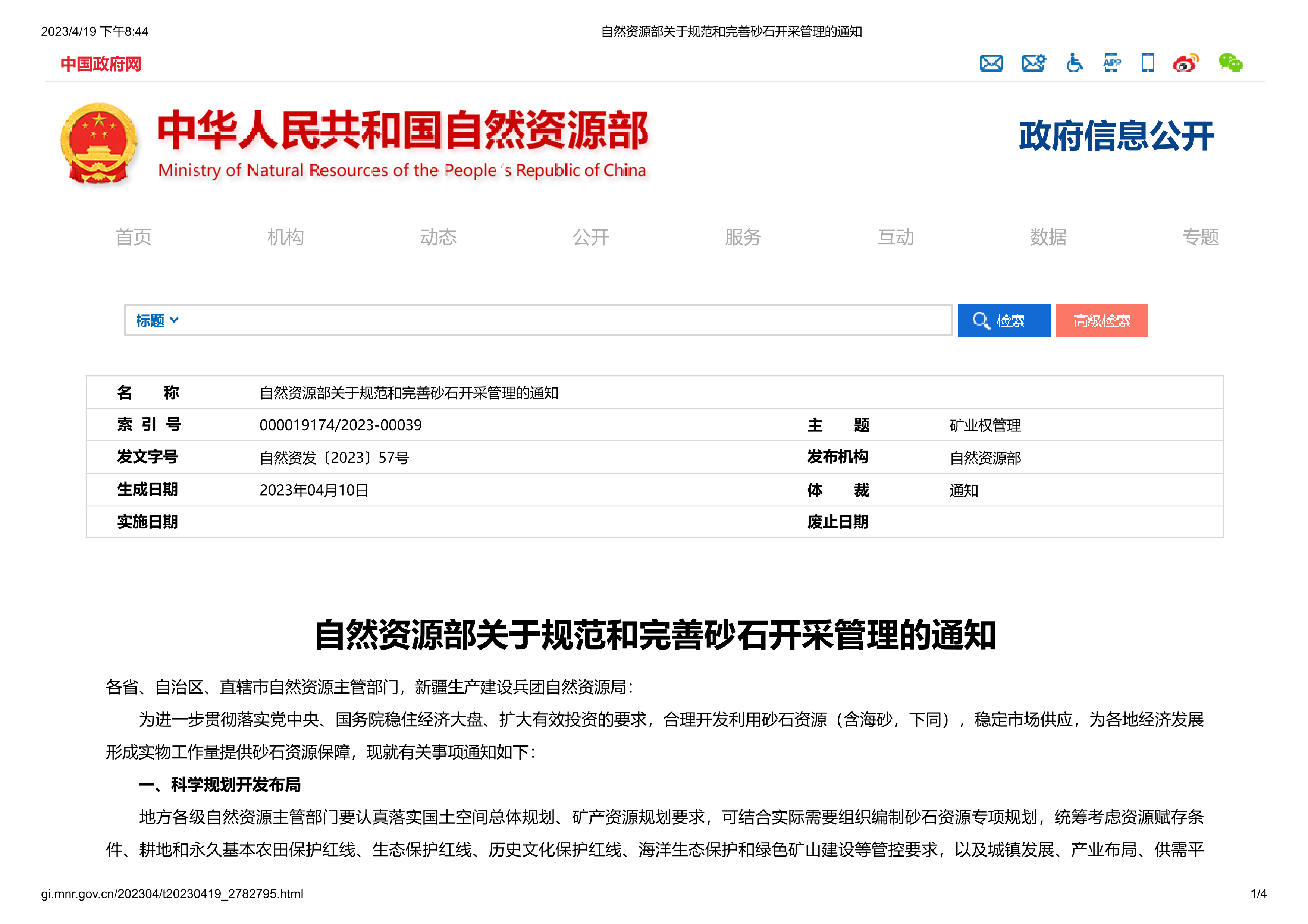
Task: Open the 服务 navigation item
Action: tap(743, 237)
